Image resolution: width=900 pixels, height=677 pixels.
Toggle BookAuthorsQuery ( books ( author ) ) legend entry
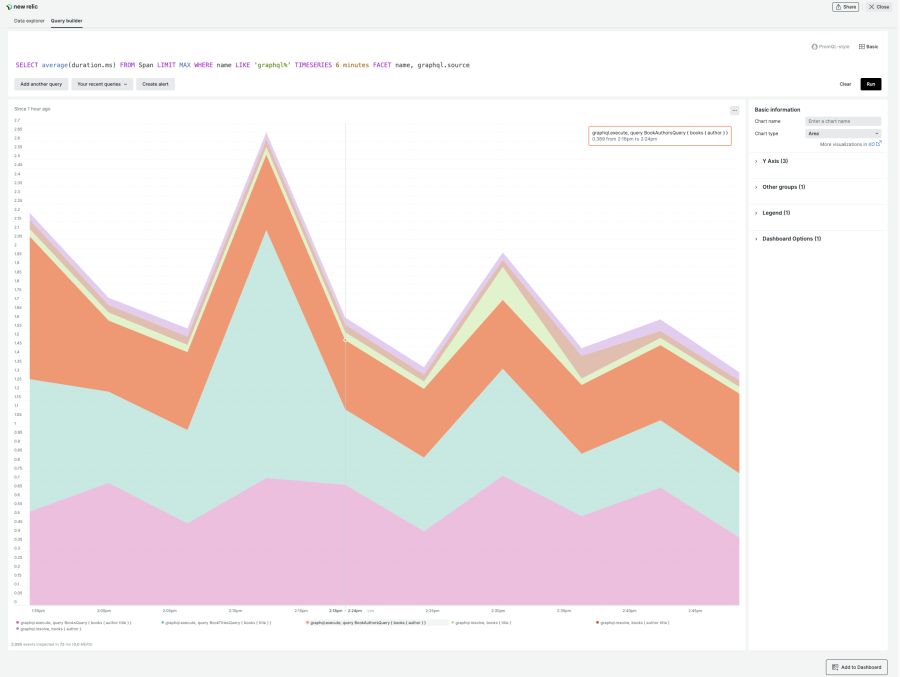point(366,622)
